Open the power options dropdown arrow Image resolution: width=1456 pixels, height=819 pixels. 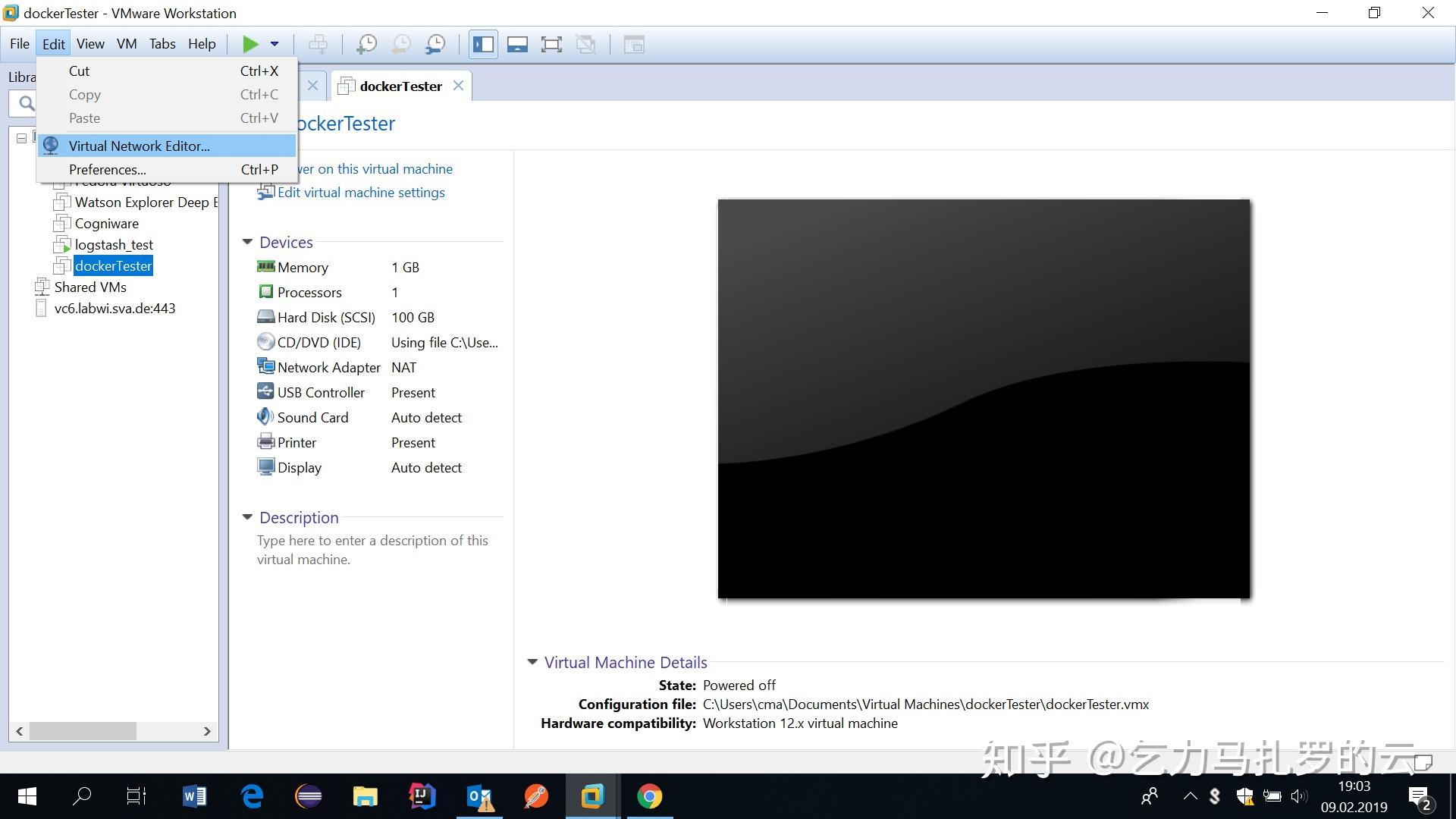tap(275, 45)
